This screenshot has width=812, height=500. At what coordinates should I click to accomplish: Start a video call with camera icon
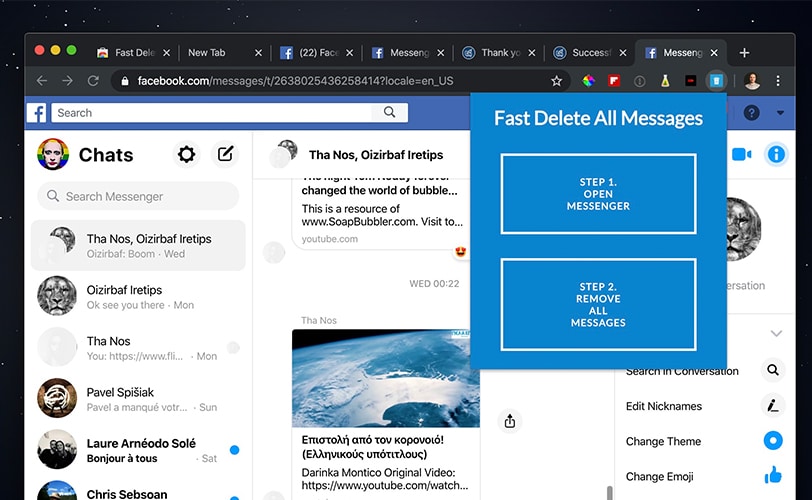[x=742, y=154]
